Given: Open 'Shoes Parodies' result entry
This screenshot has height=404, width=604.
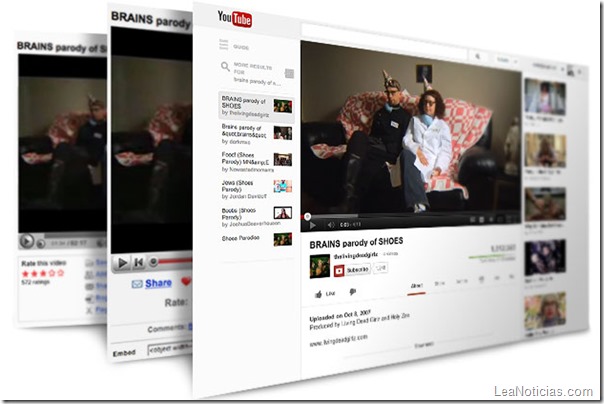Looking at the screenshot, I should [x=256, y=238].
